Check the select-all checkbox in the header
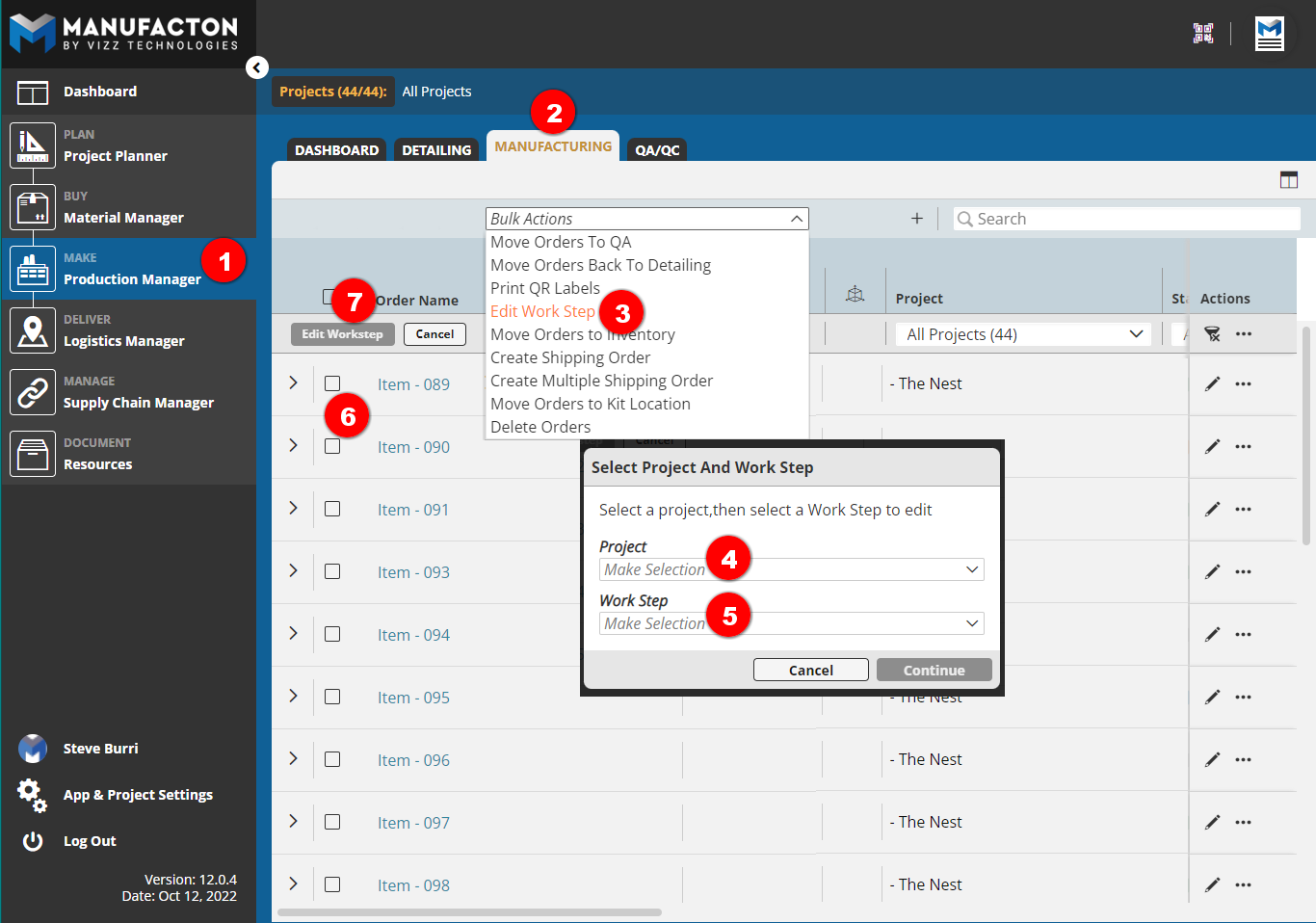This screenshot has width=1316, height=923. [332, 299]
